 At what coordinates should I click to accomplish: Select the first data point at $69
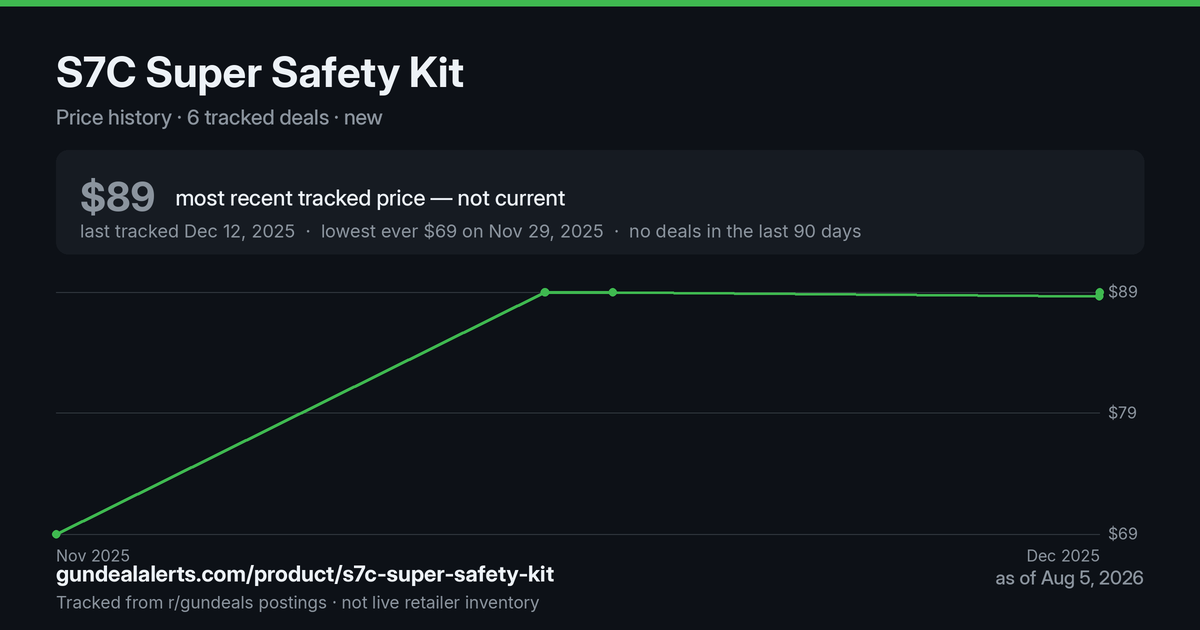(x=57, y=534)
